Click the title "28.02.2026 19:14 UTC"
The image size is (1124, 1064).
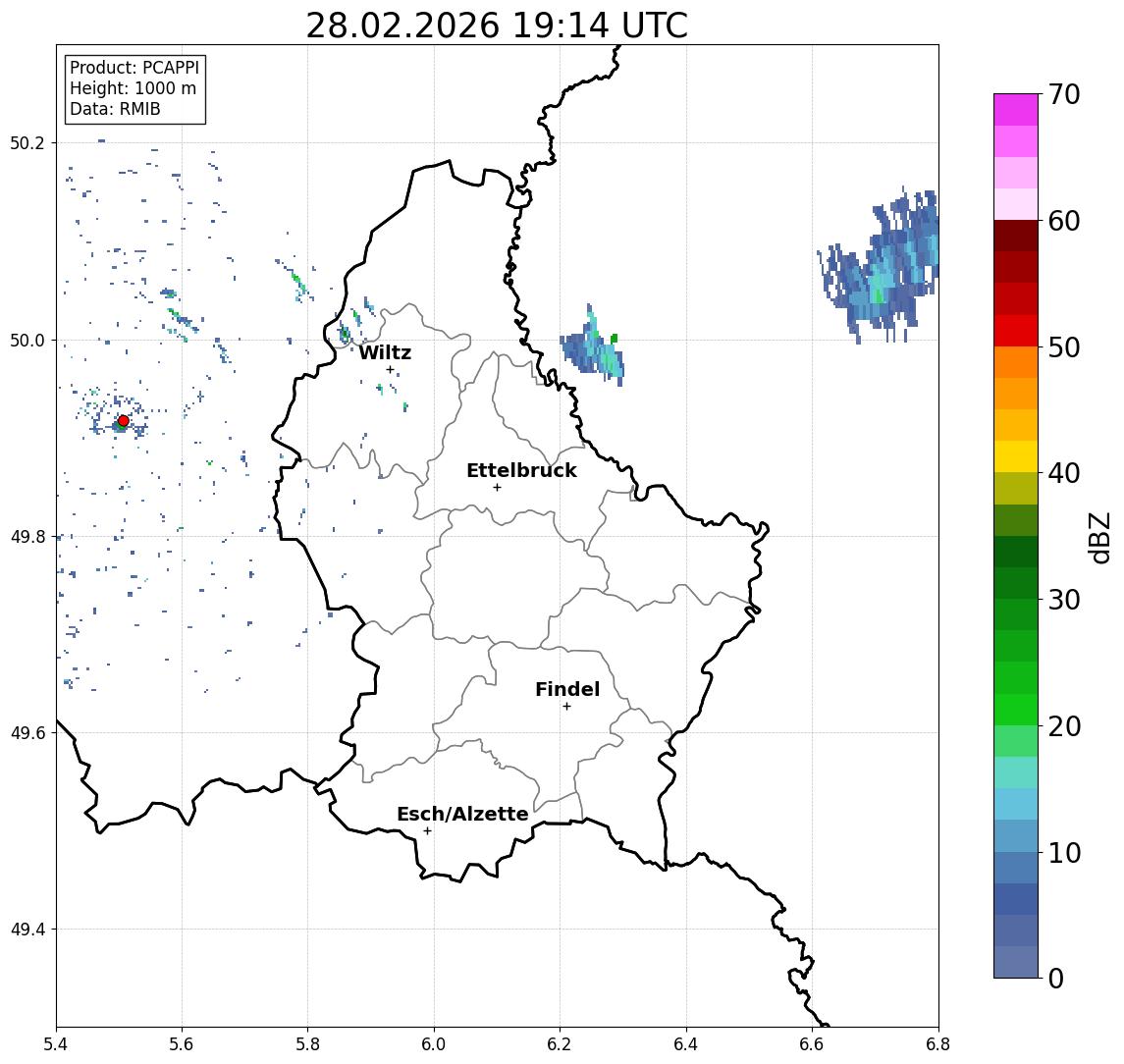coord(497,26)
